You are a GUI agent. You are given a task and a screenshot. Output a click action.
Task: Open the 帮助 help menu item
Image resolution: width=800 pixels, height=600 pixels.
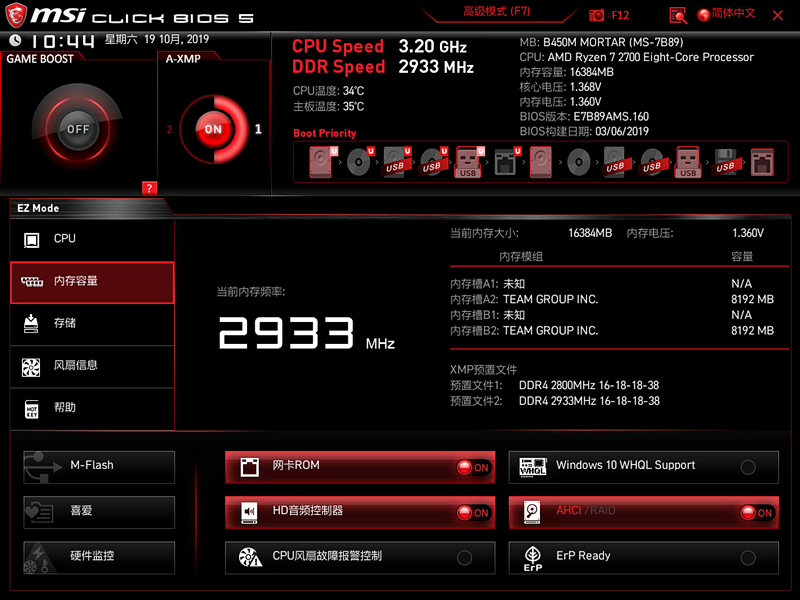92,409
